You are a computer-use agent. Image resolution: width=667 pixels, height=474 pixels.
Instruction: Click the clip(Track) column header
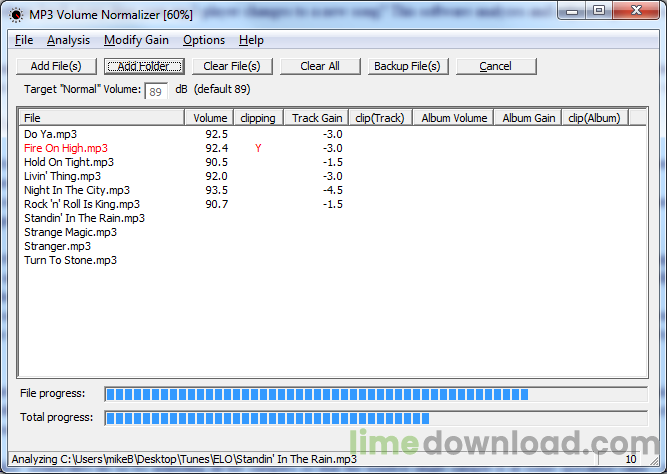tap(380, 118)
